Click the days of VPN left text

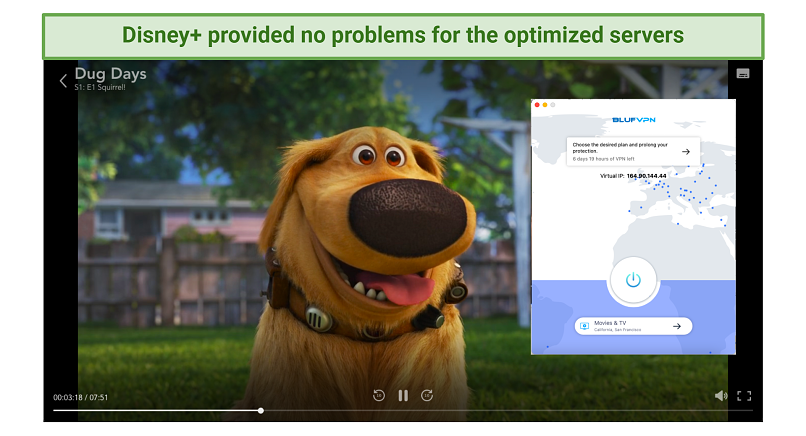click(x=603, y=159)
